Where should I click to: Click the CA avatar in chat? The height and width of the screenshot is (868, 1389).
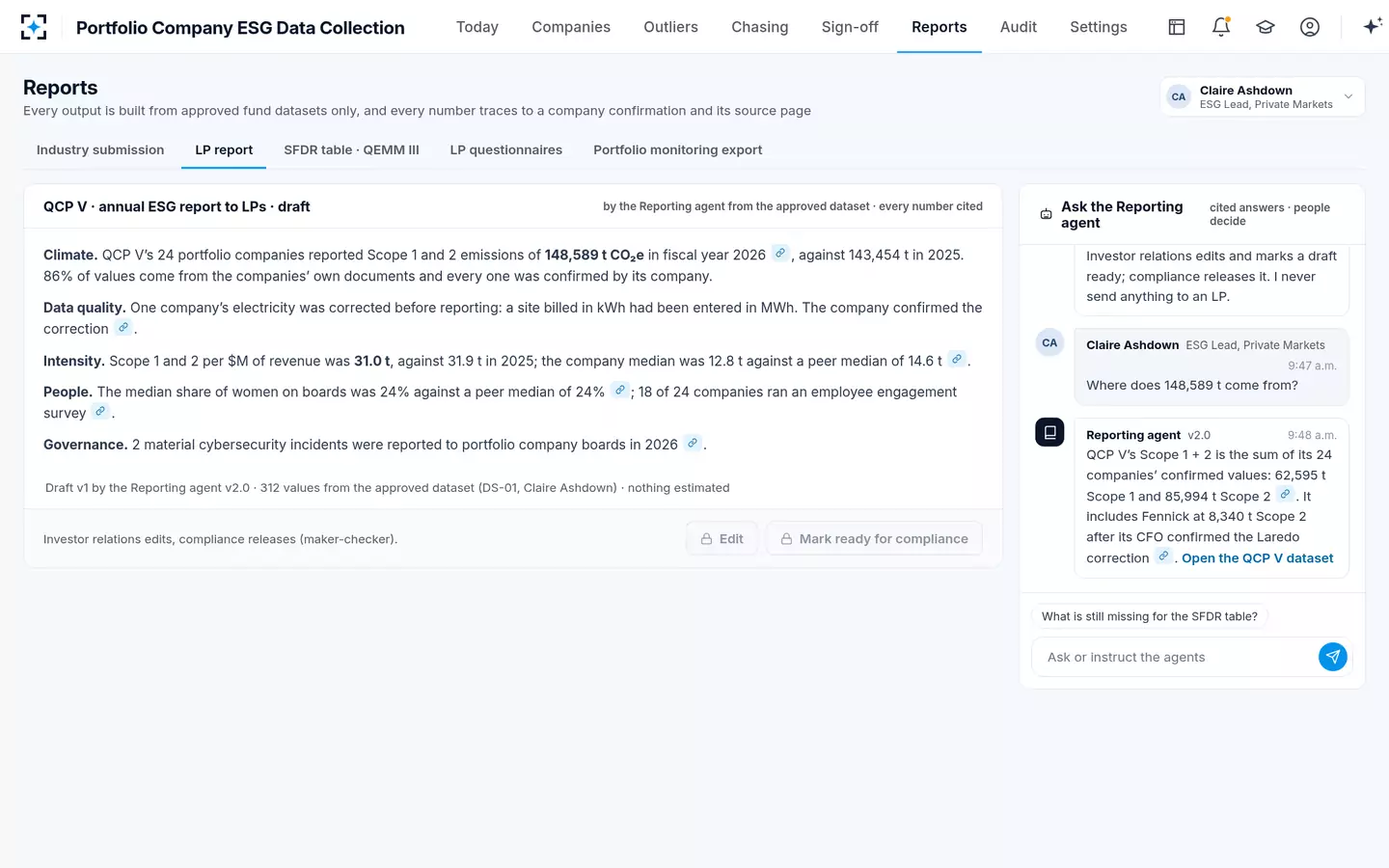click(1049, 343)
